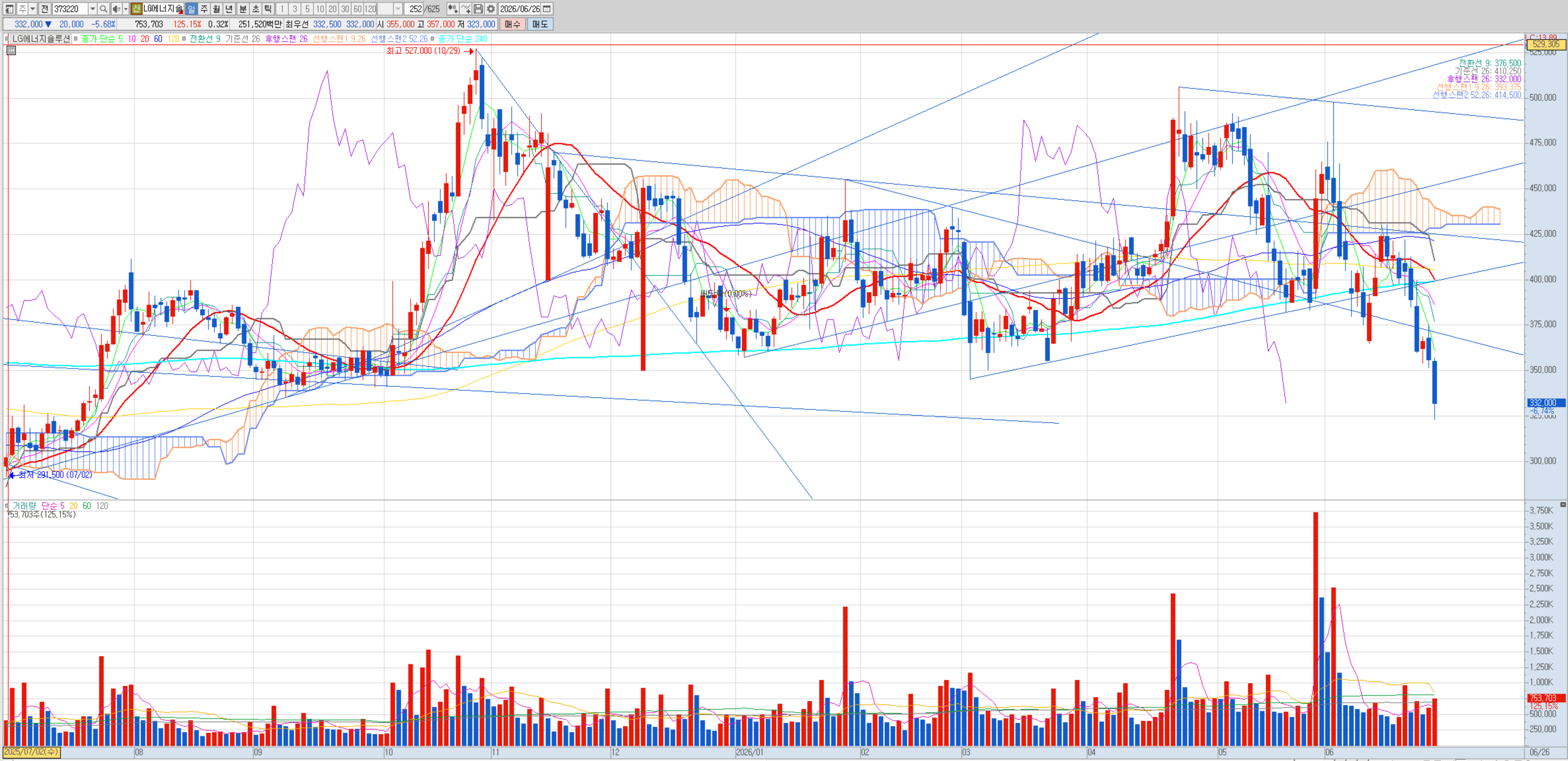Select interval preset 60 in toolbar
Image resolution: width=1568 pixels, height=761 pixels.
click(358, 8)
